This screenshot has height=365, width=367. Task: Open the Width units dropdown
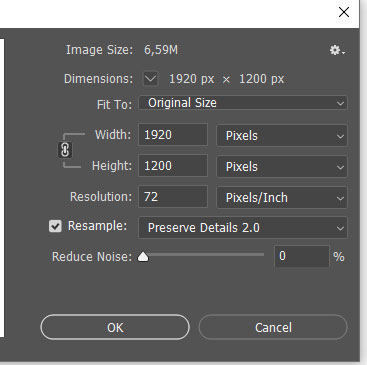[282, 136]
